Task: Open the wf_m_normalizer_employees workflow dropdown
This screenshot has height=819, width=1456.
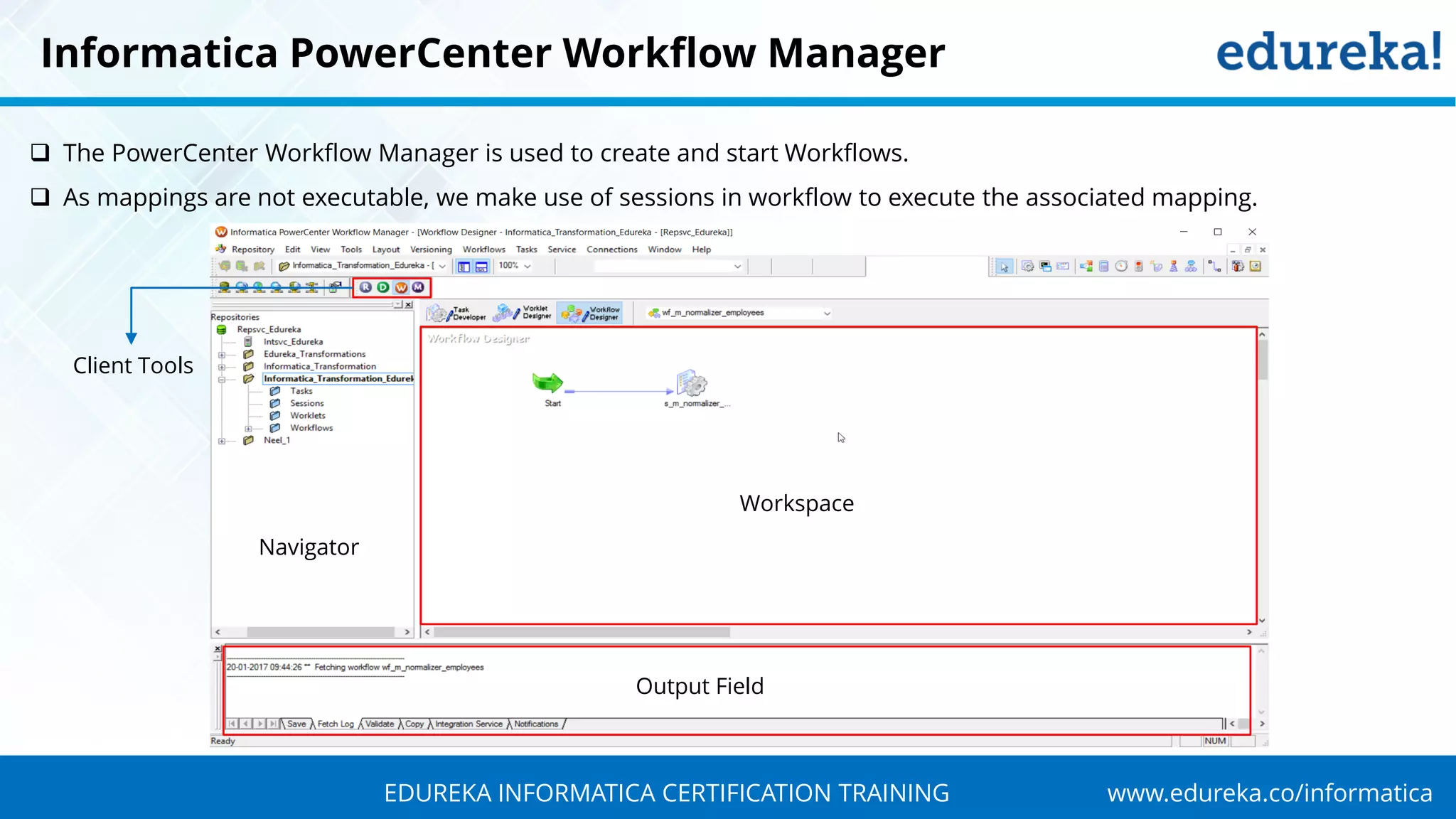Action: pyautogui.click(x=827, y=313)
